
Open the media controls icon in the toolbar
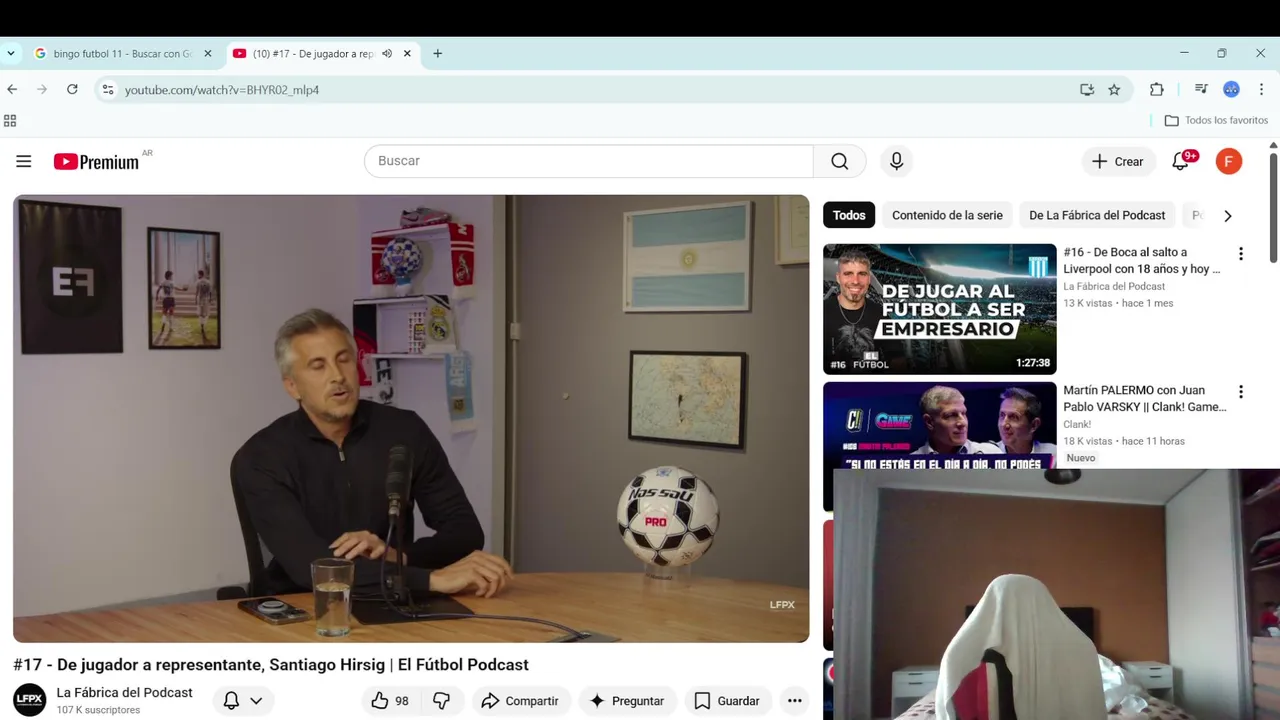point(1201,90)
